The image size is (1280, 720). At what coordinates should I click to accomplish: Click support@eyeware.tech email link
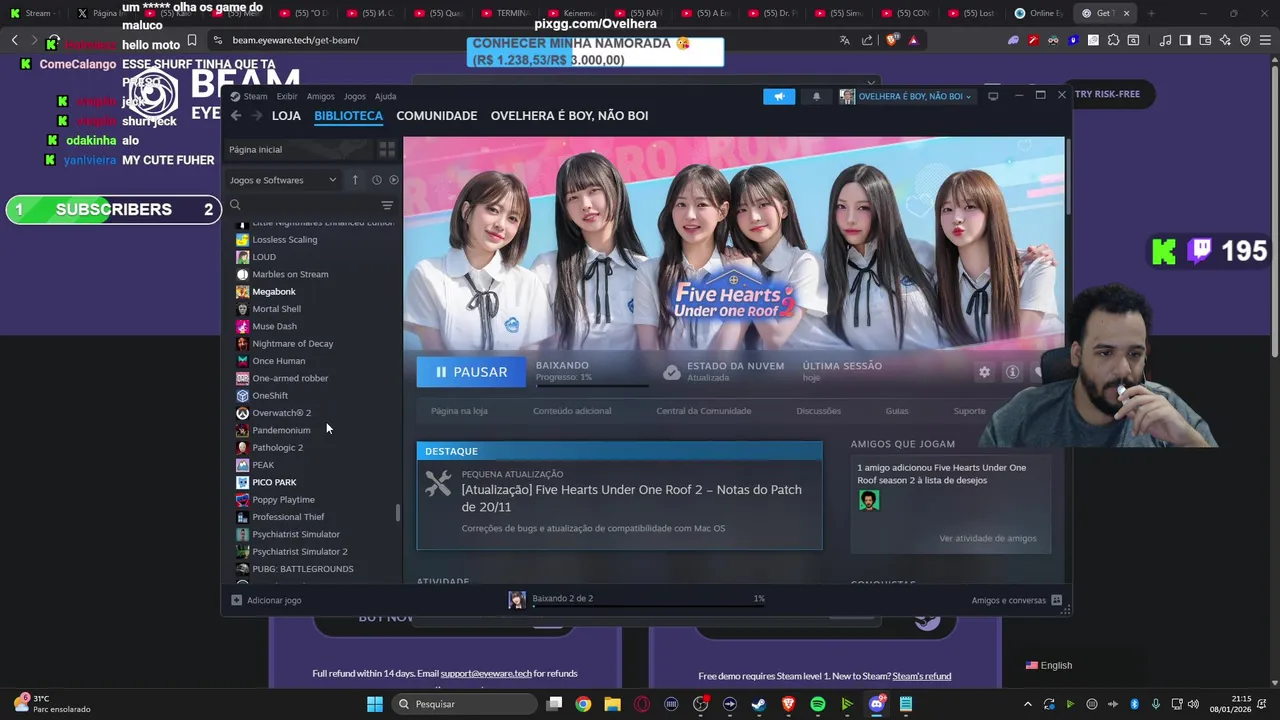click(486, 674)
